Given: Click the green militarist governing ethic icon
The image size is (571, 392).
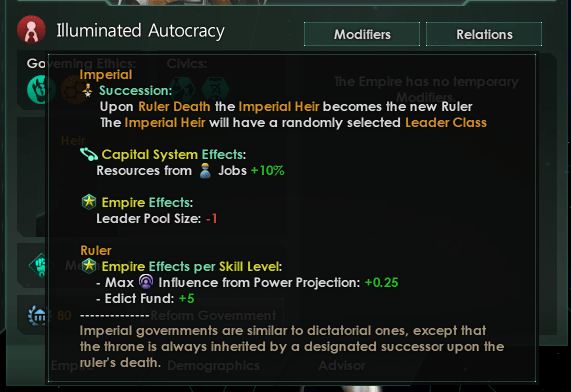Looking at the screenshot, I should pos(41,89).
